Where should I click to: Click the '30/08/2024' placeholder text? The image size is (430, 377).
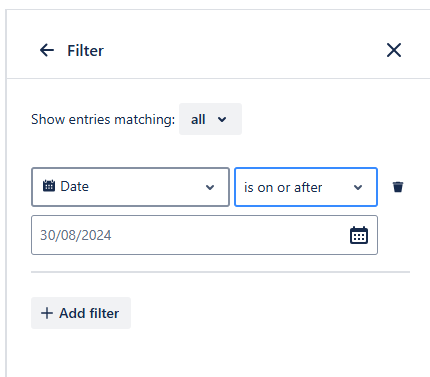76,235
